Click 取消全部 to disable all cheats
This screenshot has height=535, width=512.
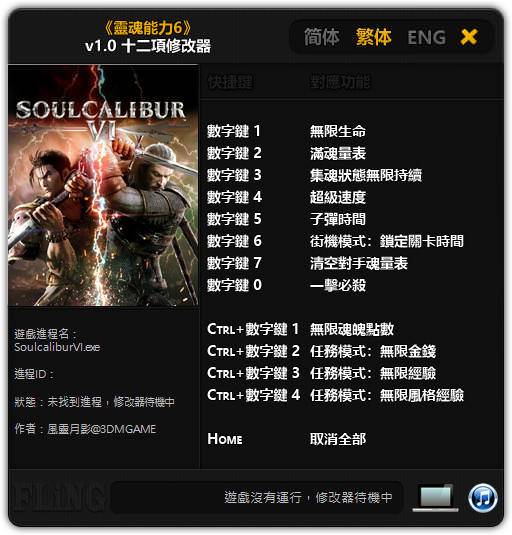[338, 439]
